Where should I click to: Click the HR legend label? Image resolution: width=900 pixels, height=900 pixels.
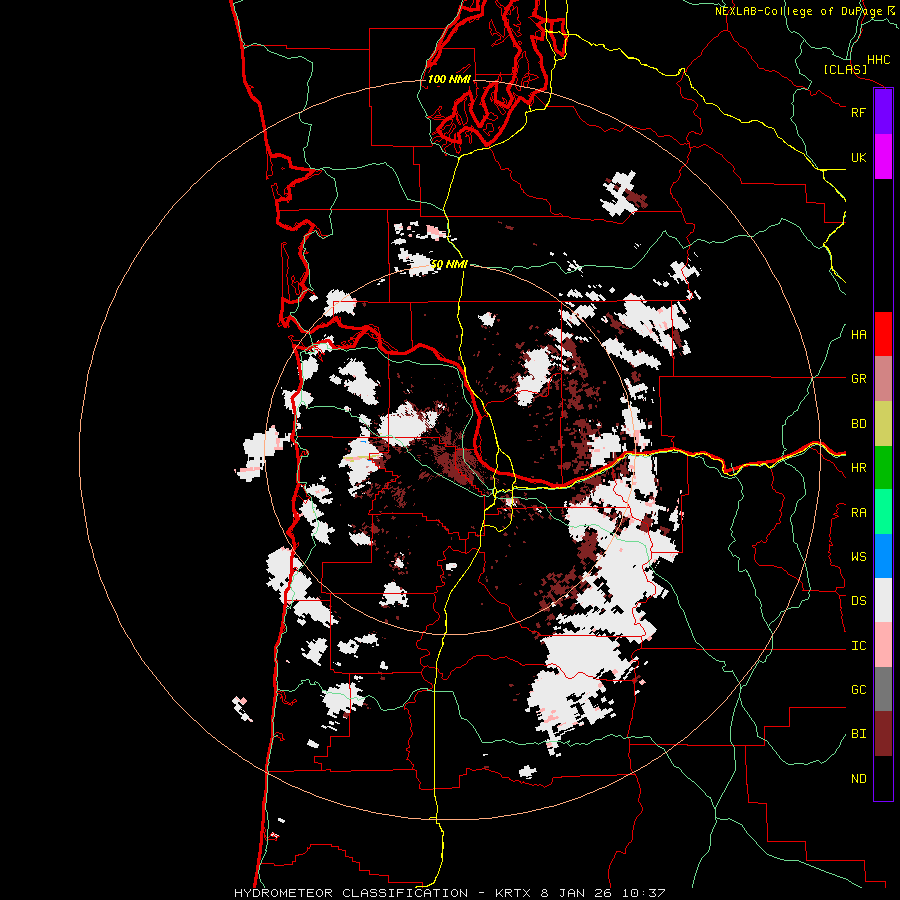tap(858, 468)
